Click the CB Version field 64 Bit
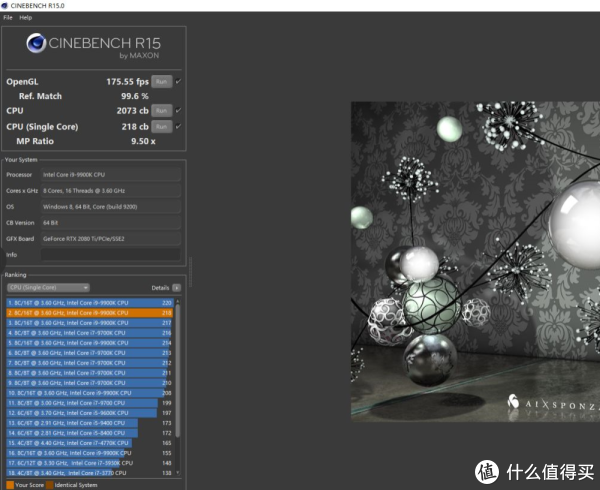This screenshot has height=490, width=600. click(x=111, y=223)
